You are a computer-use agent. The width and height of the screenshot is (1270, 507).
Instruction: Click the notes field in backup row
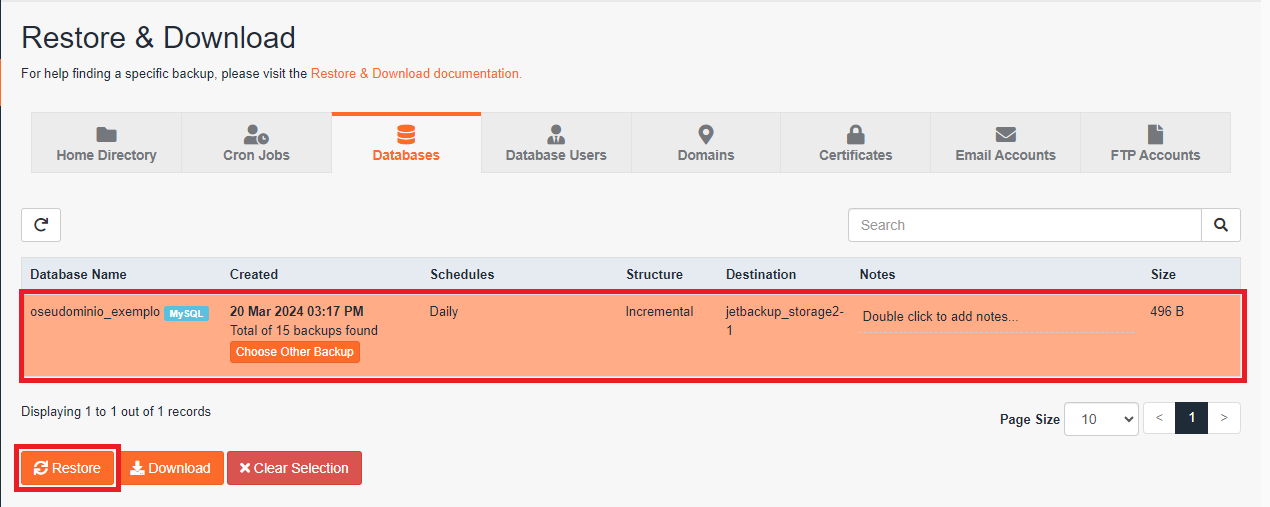[996, 317]
